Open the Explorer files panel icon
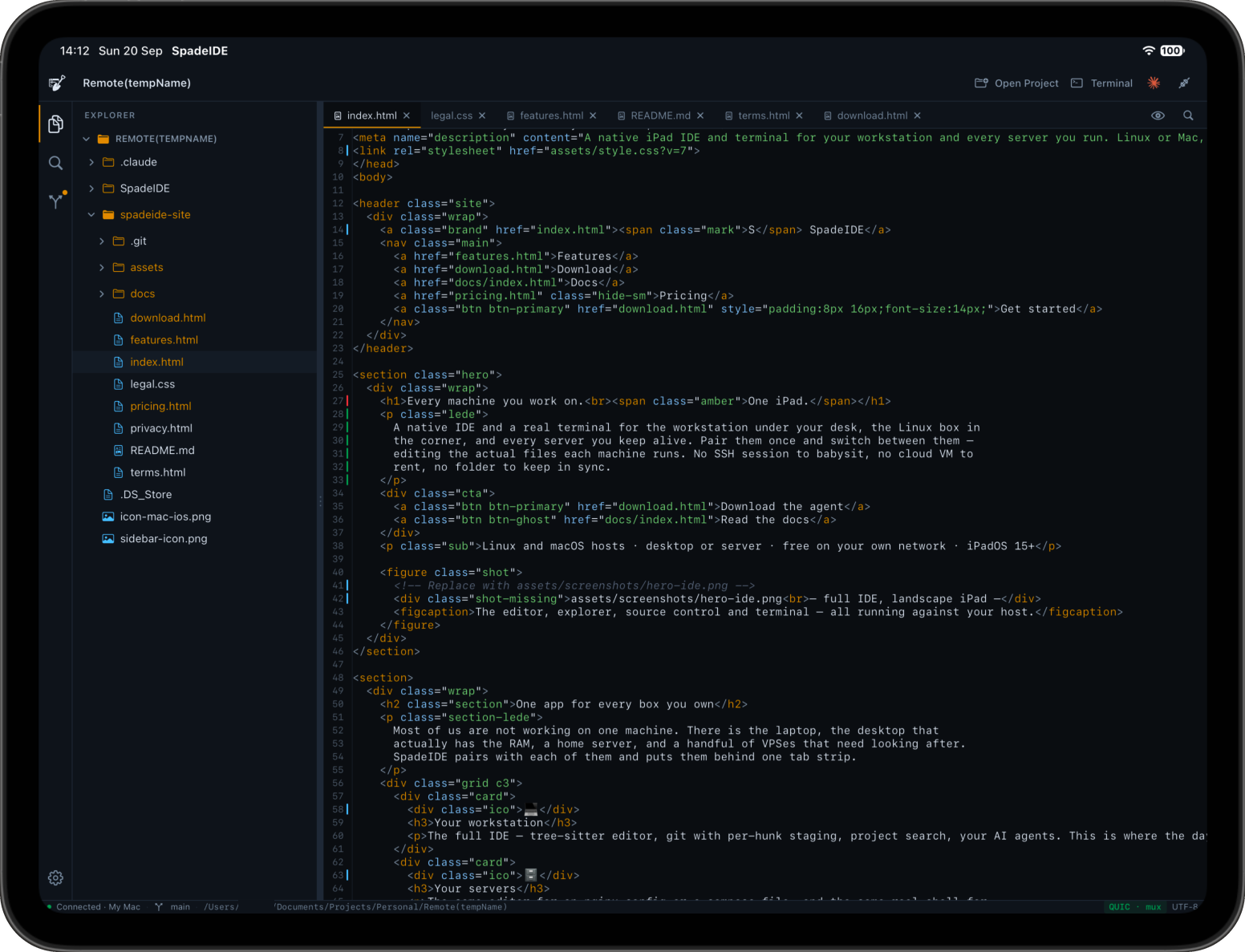Image resolution: width=1245 pixels, height=952 pixels. pos(55,124)
